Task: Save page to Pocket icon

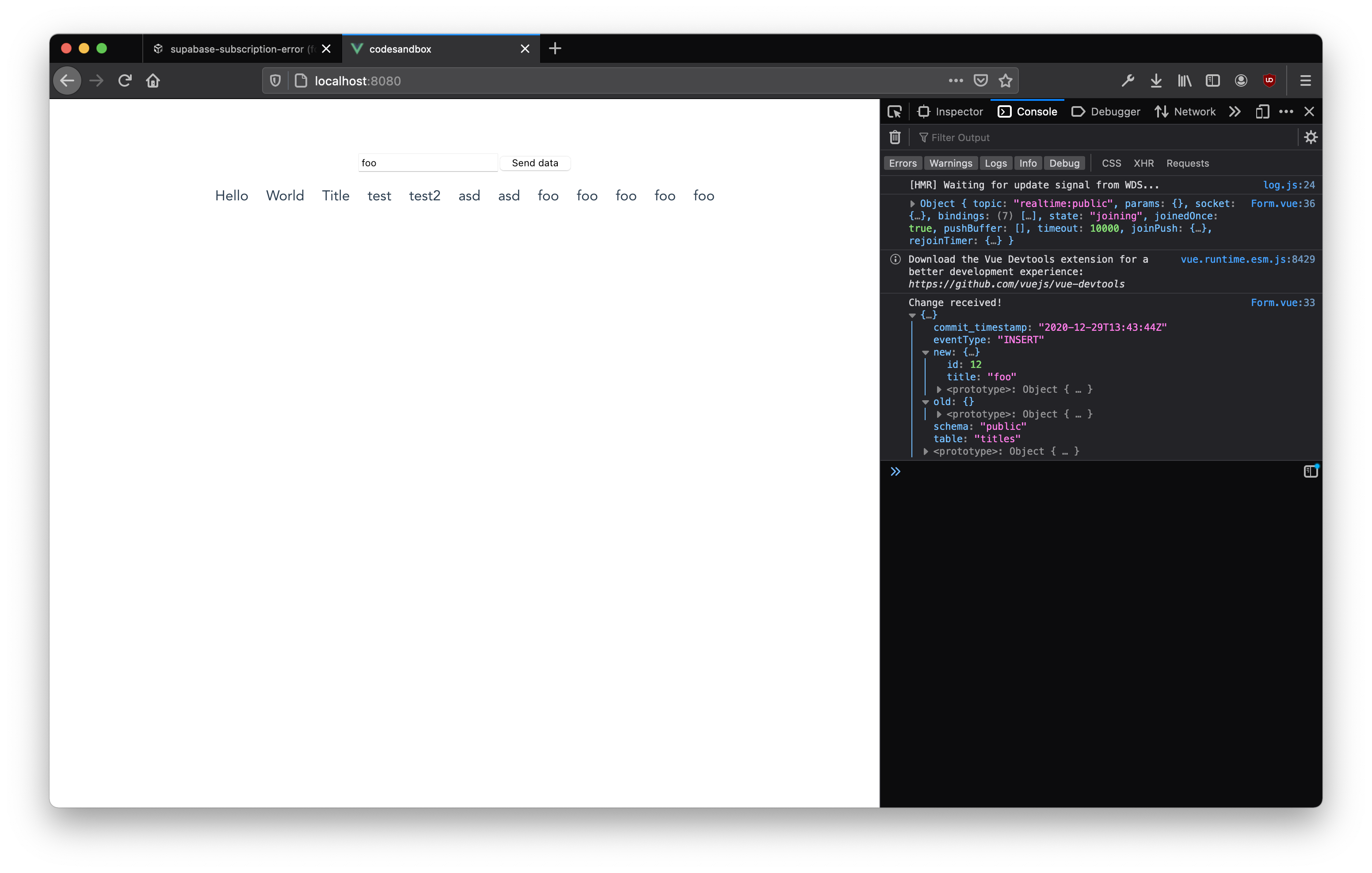Action: [980, 81]
